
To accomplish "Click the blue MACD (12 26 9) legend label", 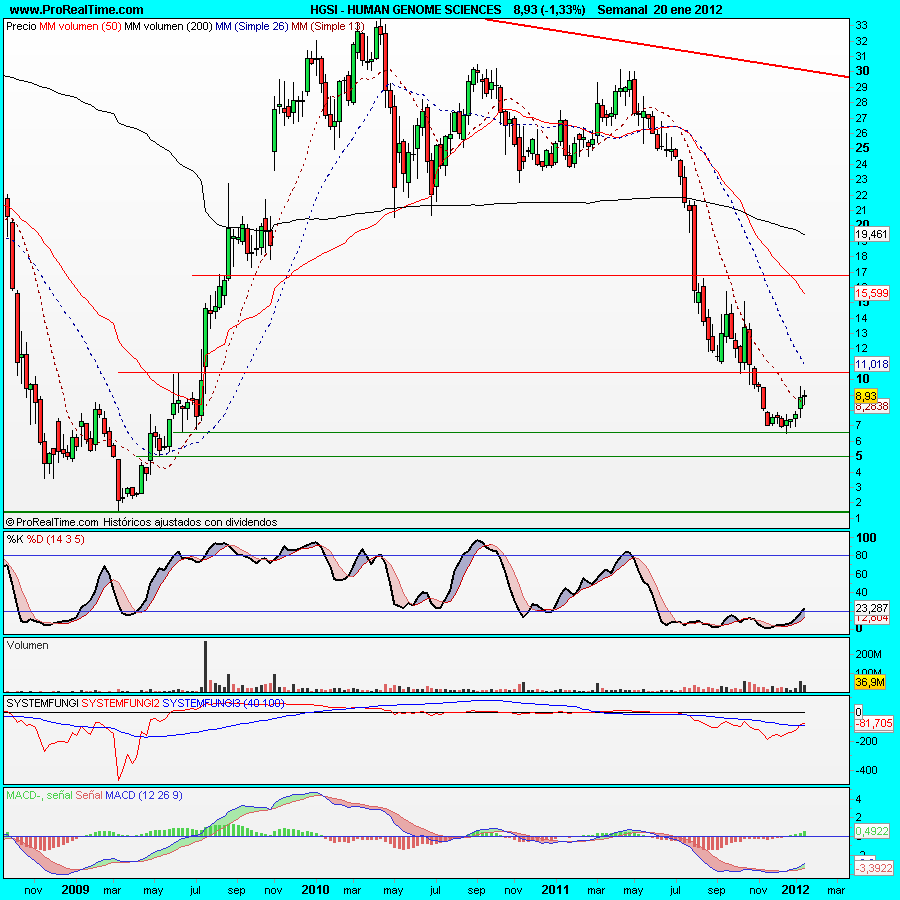I will coord(143,796).
